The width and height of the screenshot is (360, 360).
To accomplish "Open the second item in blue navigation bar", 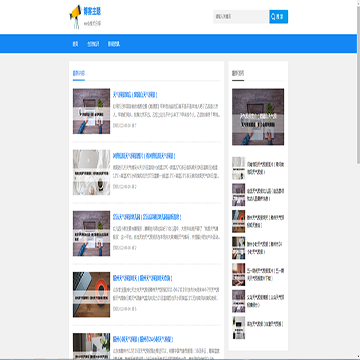I will pyautogui.click(x=93, y=44).
